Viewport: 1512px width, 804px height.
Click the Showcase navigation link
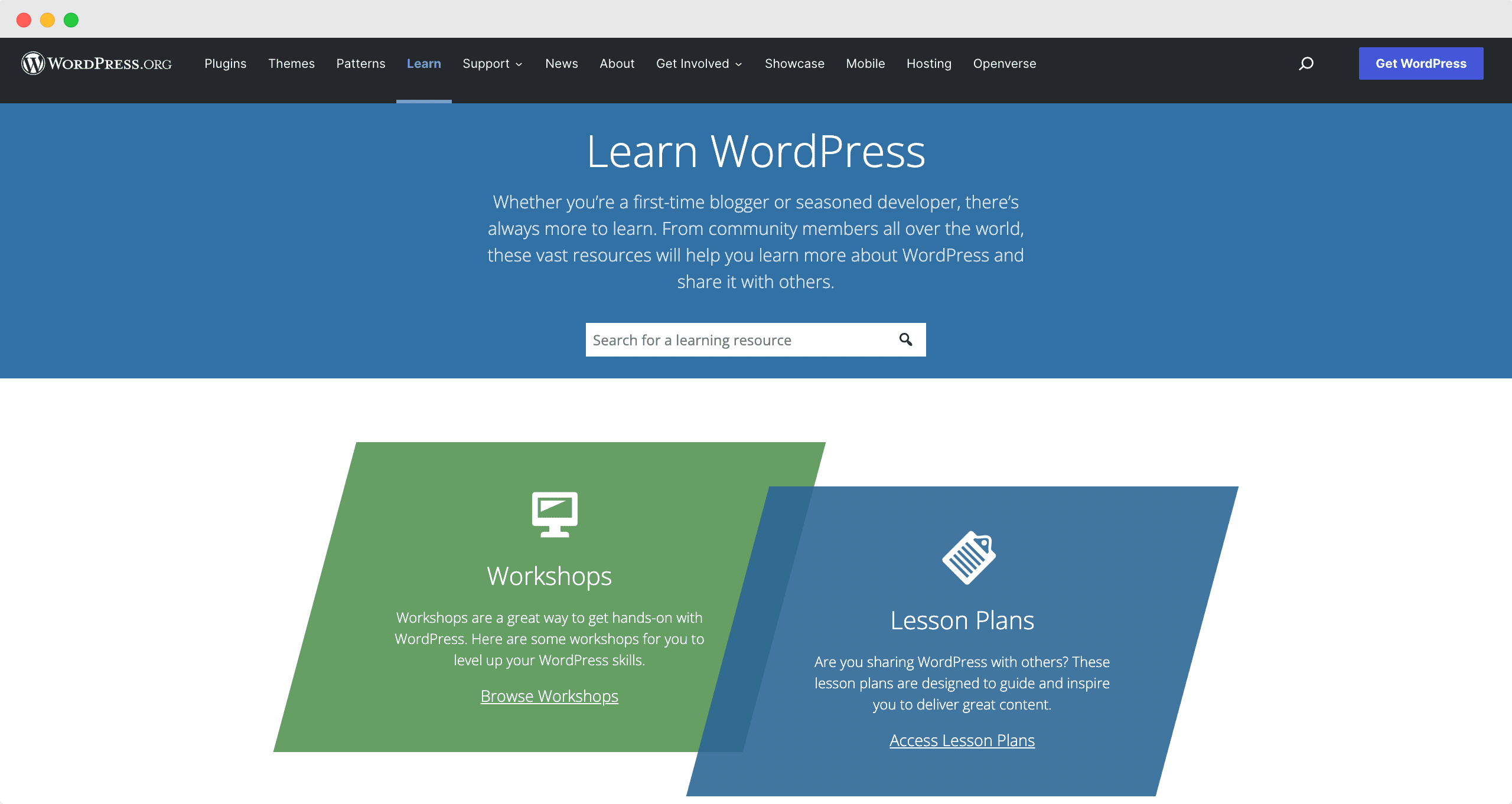tap(795, 63)
